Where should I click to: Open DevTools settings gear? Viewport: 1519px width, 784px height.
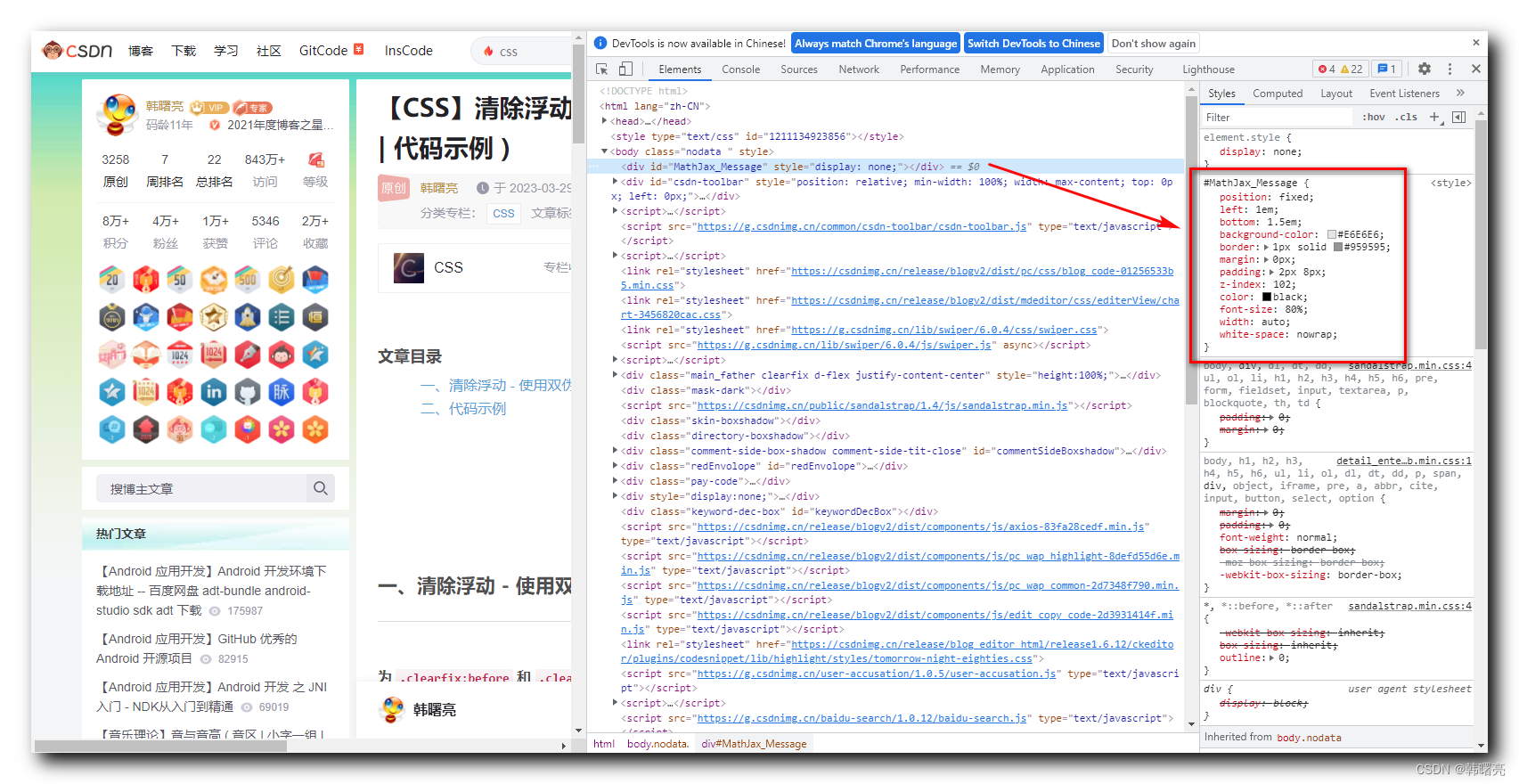[1425, 69]
